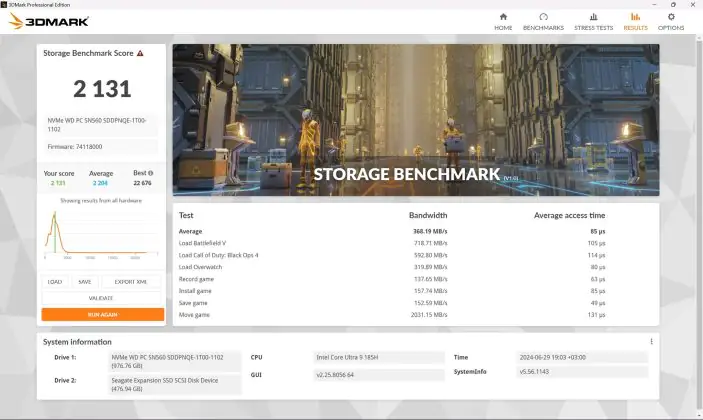Click the vertical scrollbar on the right
The width and height of the screenshot is (703, 420).
(699, 226)
